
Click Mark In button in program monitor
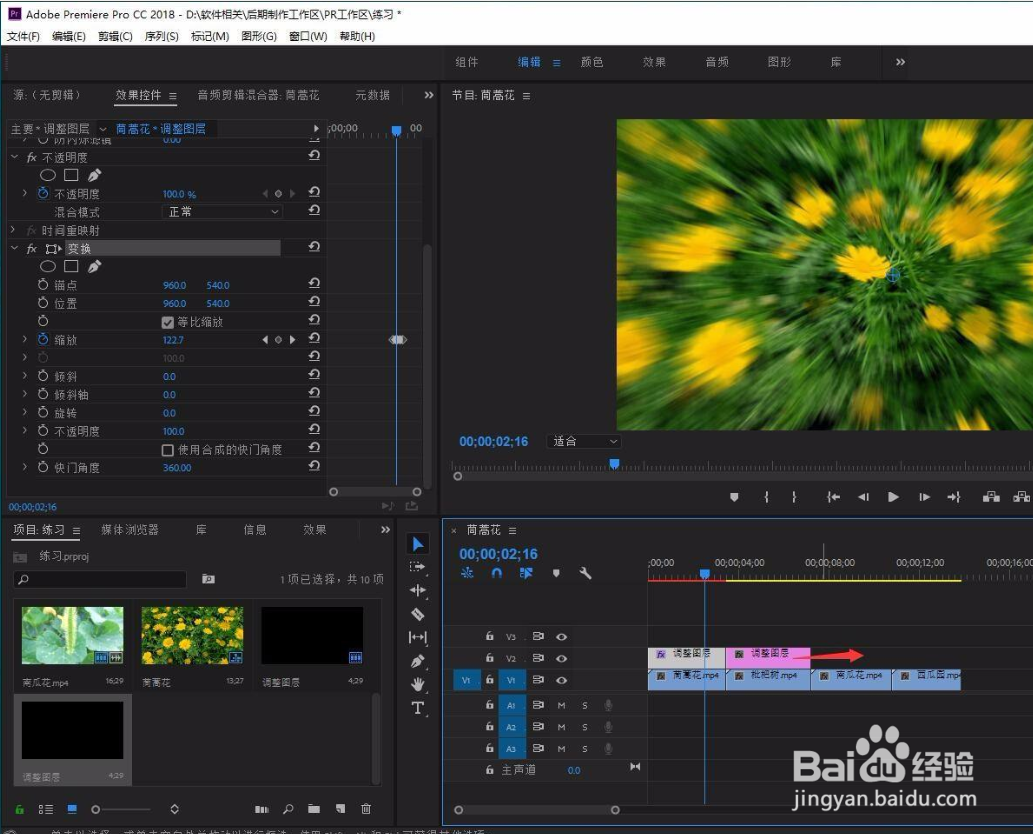click(x=766, y=497)
